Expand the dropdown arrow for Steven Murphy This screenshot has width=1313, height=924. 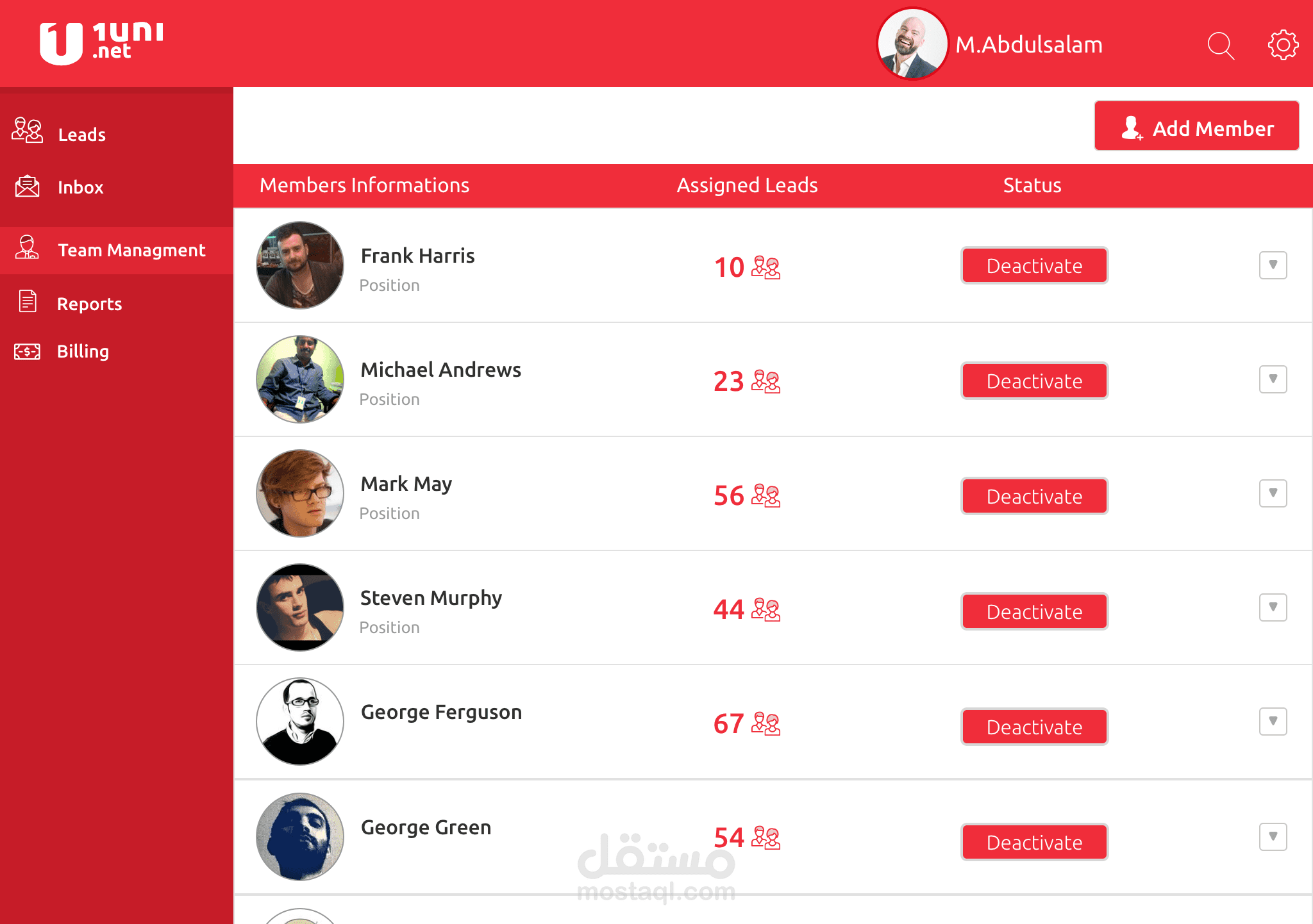(1273, 607)
